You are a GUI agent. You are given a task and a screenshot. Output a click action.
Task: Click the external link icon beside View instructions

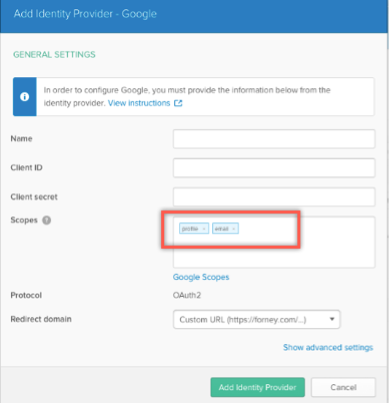pos(178,103)
